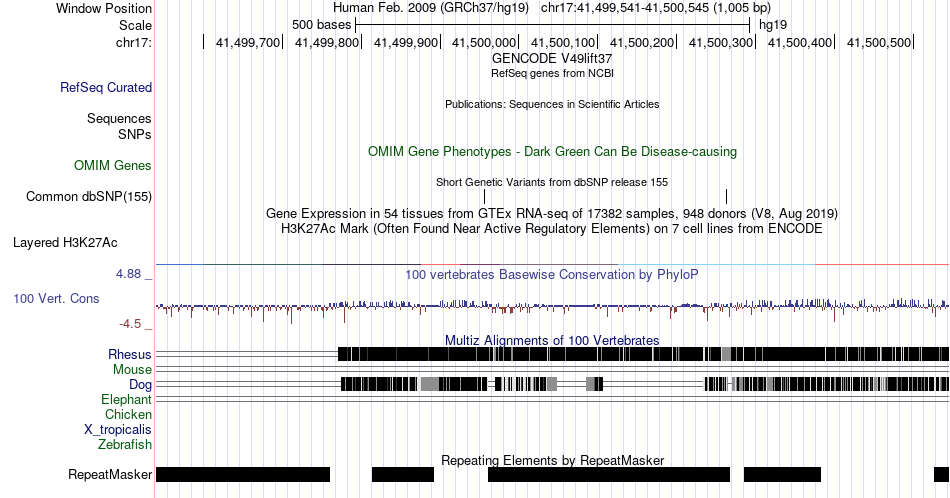Click the Human Feb. 2009 (GRCh37/hg19) position header
This screenshot has height=498, width=950.
(431, 8)
